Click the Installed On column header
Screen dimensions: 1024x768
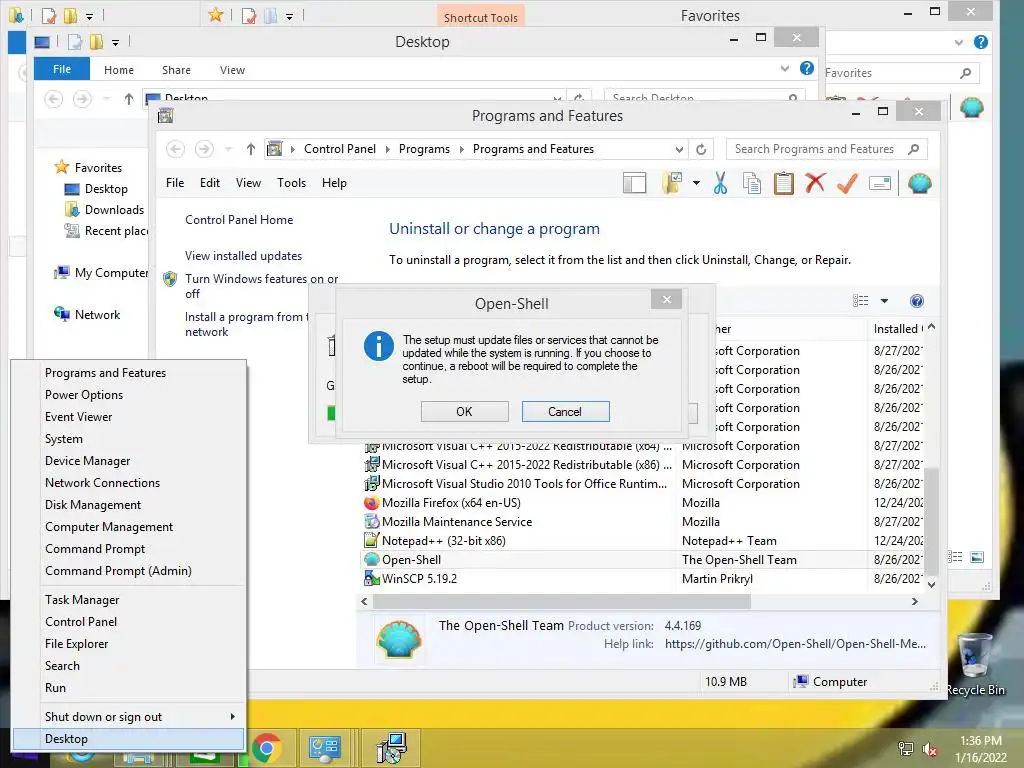(897, 329)
